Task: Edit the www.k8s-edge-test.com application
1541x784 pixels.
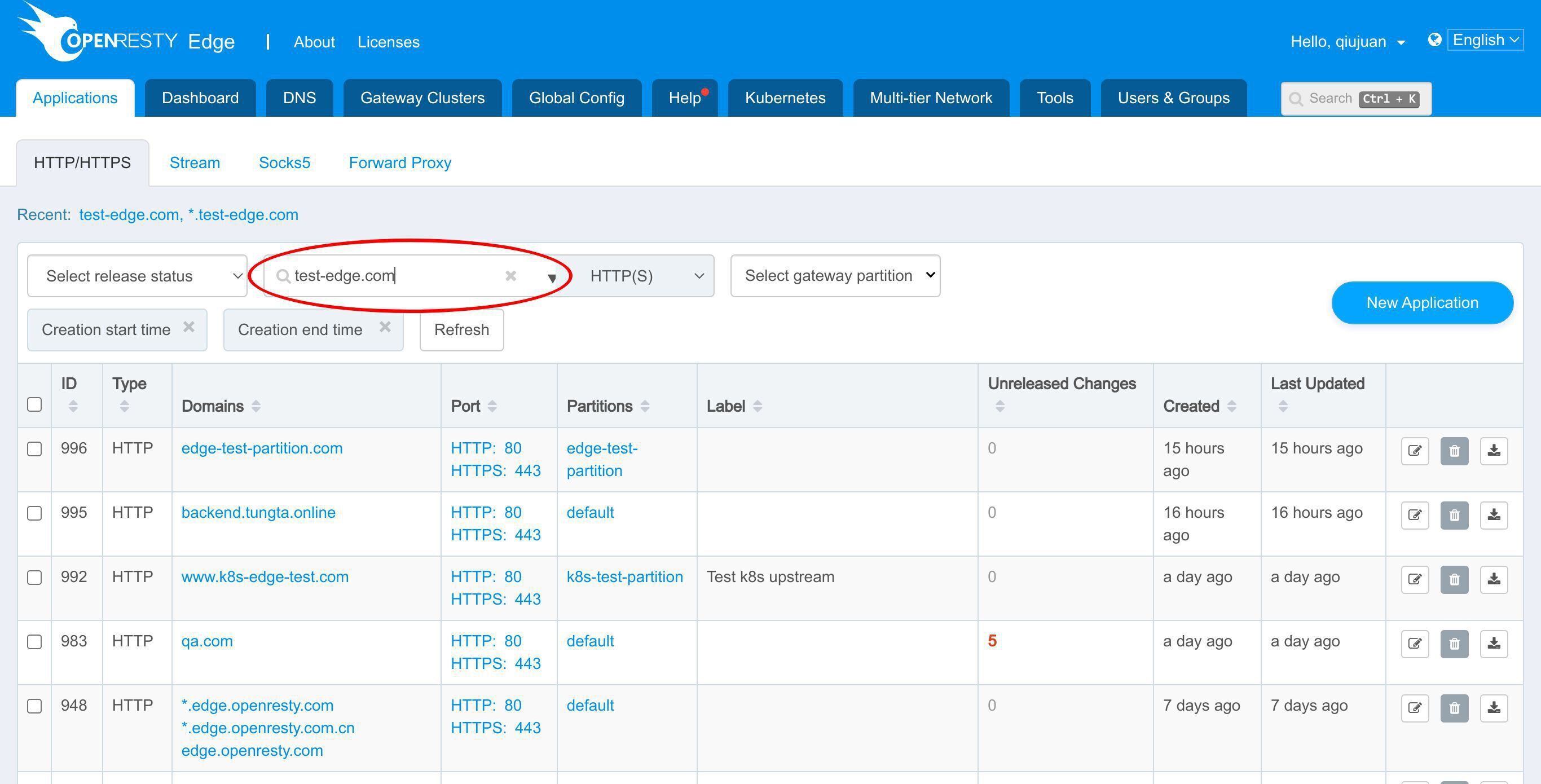Action: point(1415,579)
